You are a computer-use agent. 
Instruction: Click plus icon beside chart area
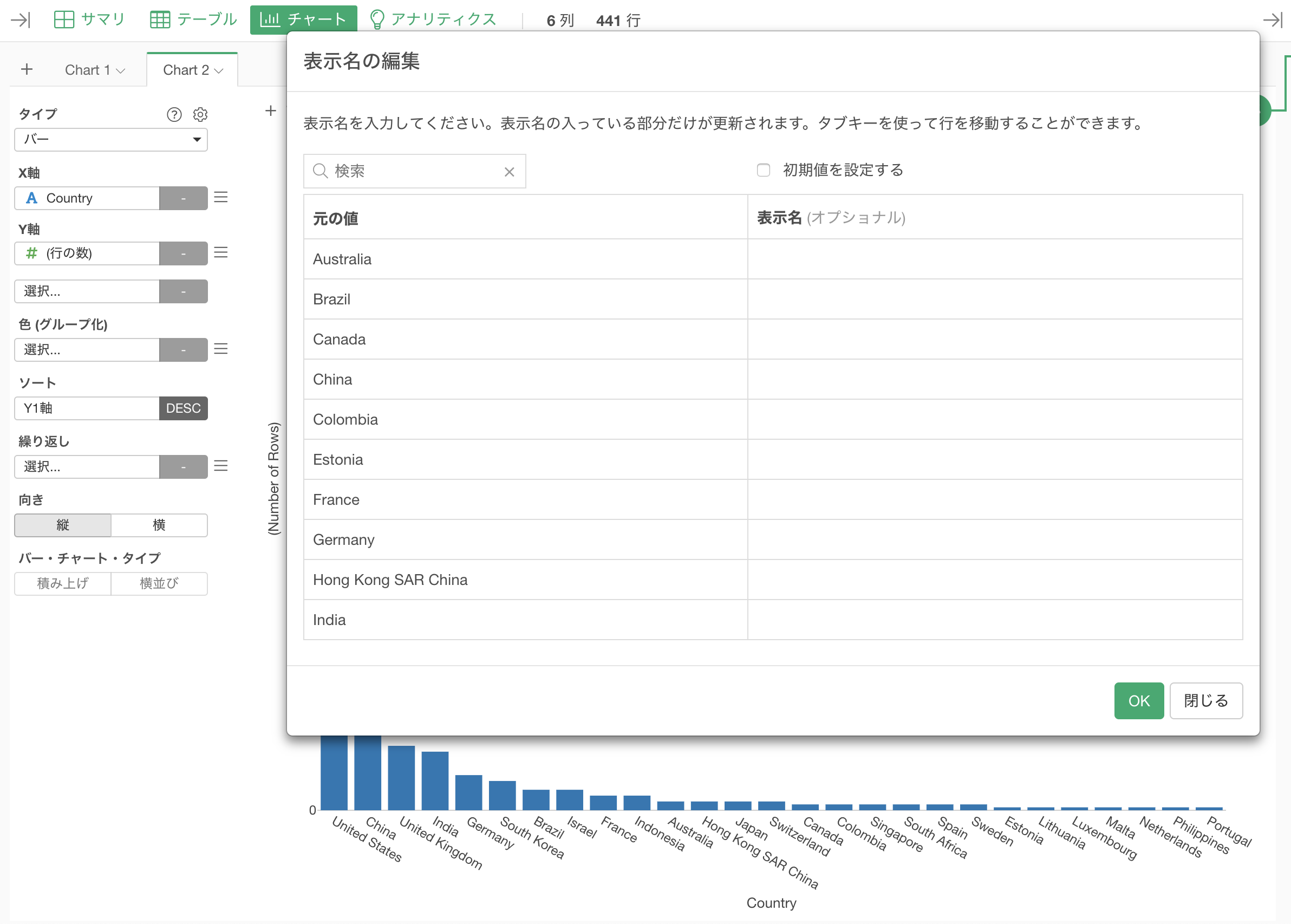point(271,111)
